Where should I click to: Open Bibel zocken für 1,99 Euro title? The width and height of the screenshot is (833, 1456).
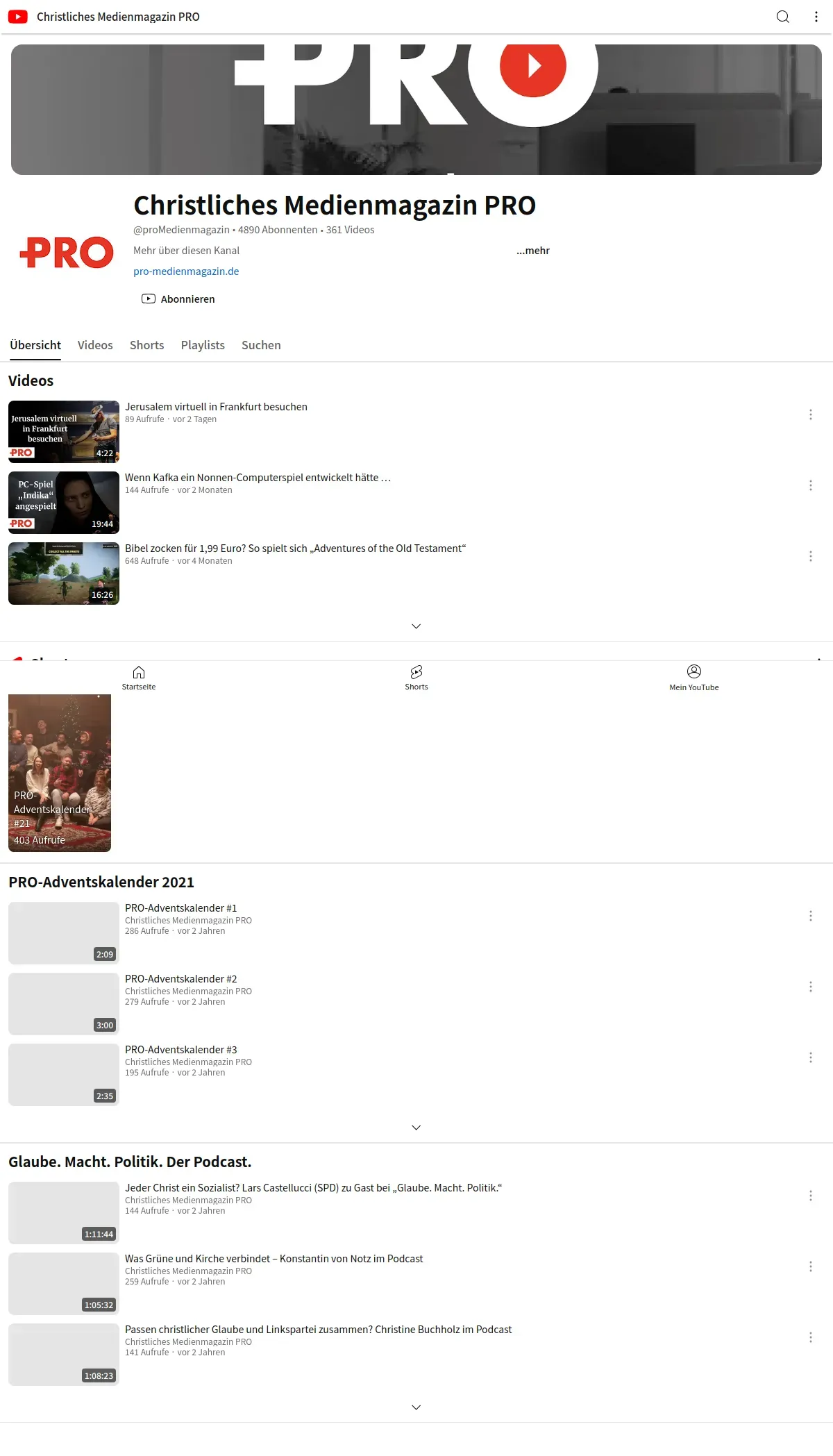point(296,549)
